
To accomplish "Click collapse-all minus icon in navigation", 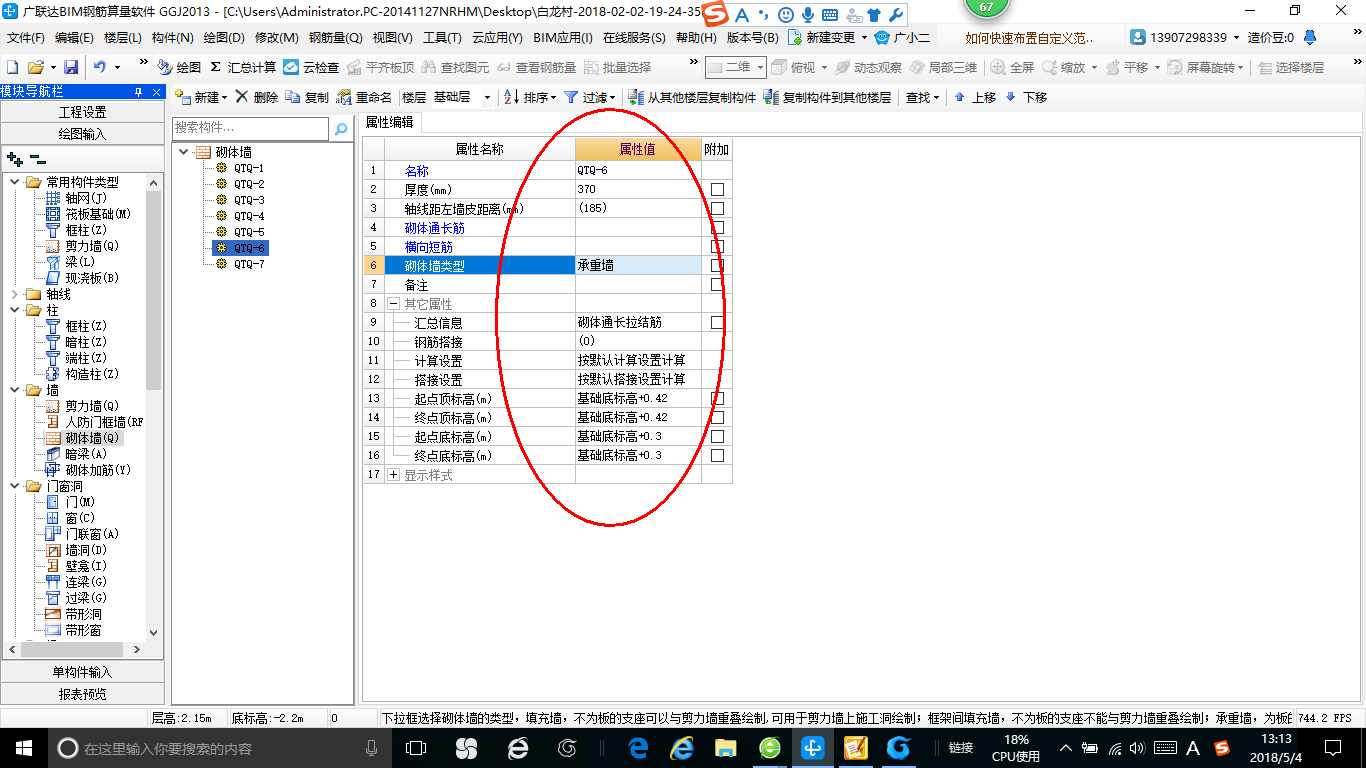I will pyautogui.click(x=38, y=158).
